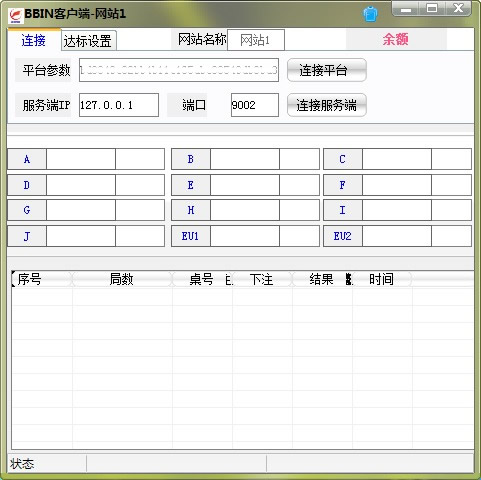
Task: Click the 平台参数 label
Action: point(44,70)
